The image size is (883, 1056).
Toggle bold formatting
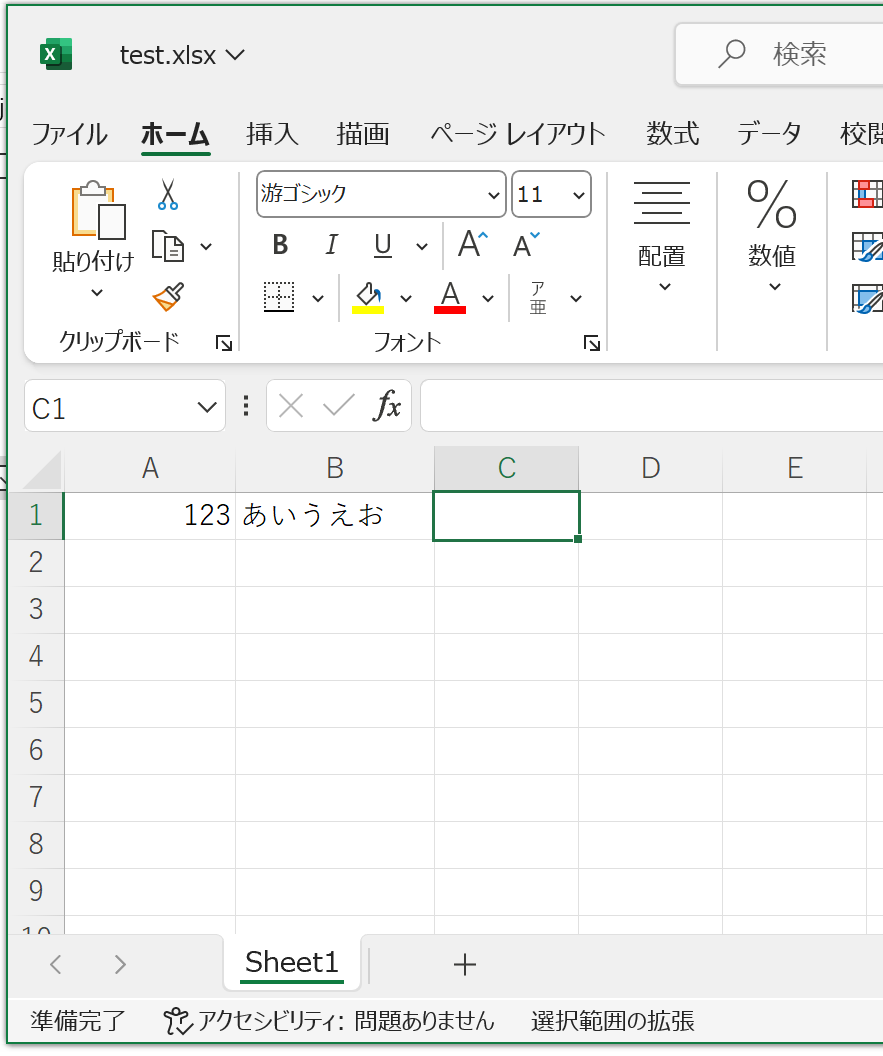280,244
